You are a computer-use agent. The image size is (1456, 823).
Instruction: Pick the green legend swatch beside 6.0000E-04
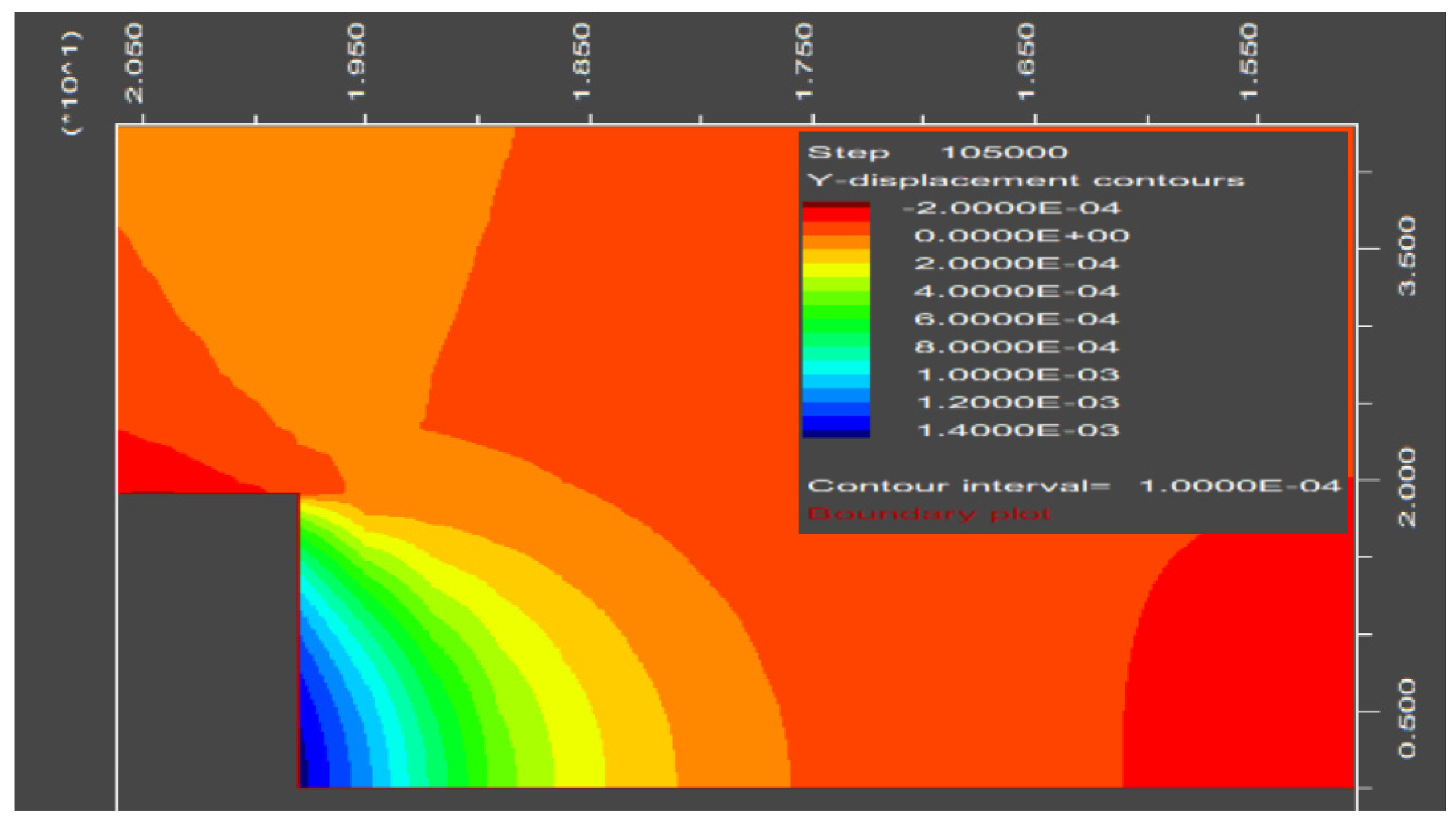836,319
